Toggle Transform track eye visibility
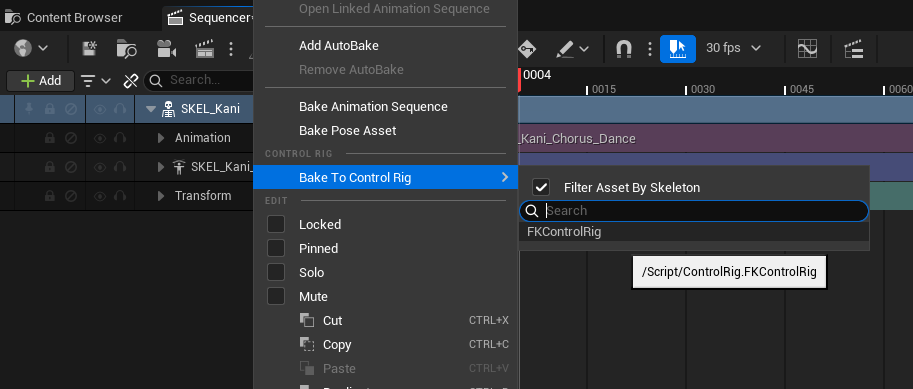 click(x=100, y=196)
